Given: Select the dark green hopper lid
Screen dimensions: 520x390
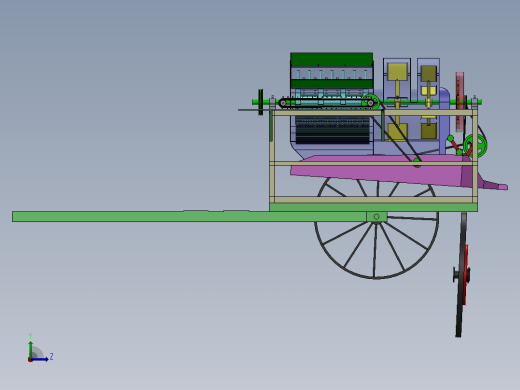Looking at the screenshot, I should pyautogui.click(x=331, y=59).
